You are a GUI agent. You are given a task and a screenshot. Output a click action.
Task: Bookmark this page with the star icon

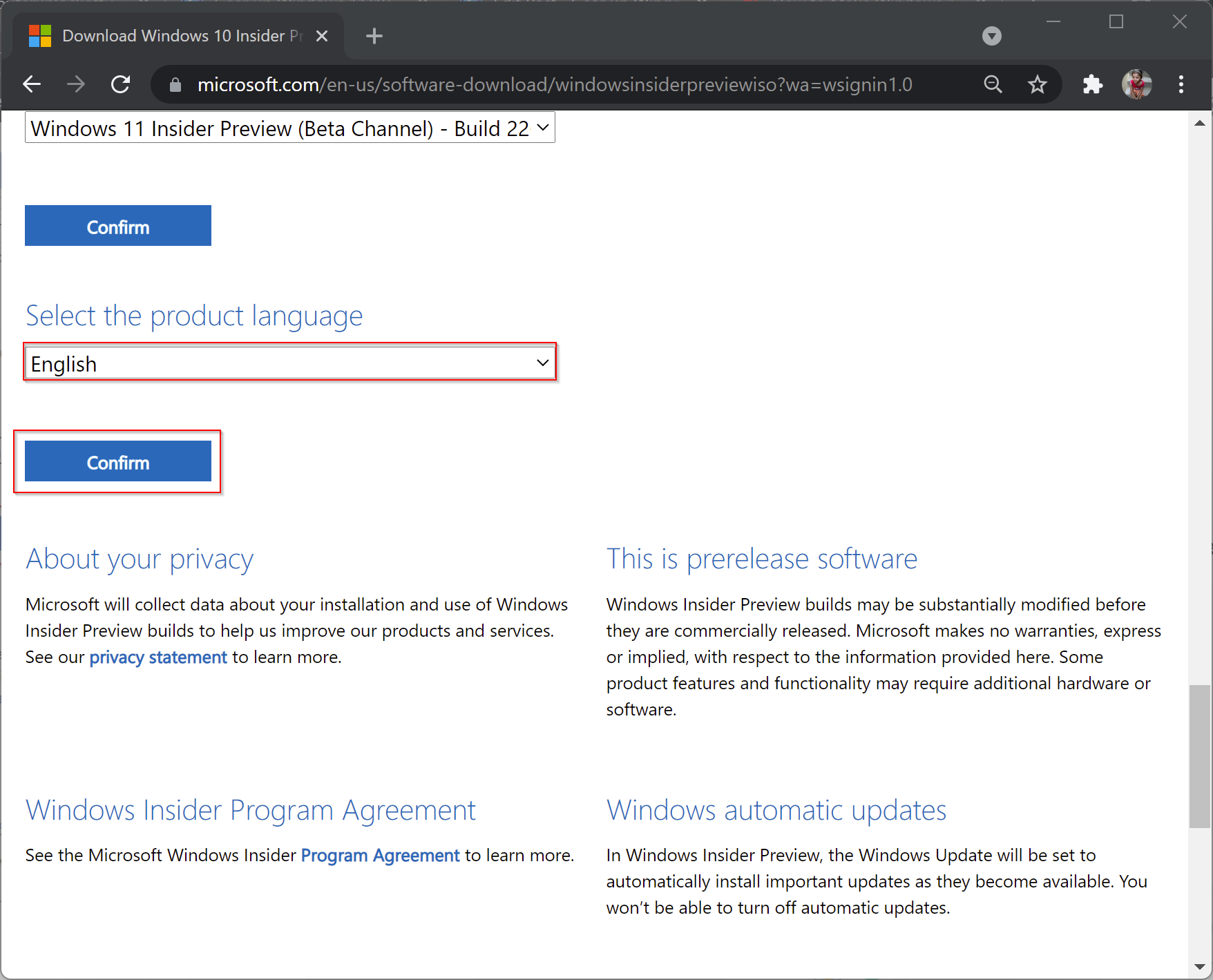click(1037, 84)
